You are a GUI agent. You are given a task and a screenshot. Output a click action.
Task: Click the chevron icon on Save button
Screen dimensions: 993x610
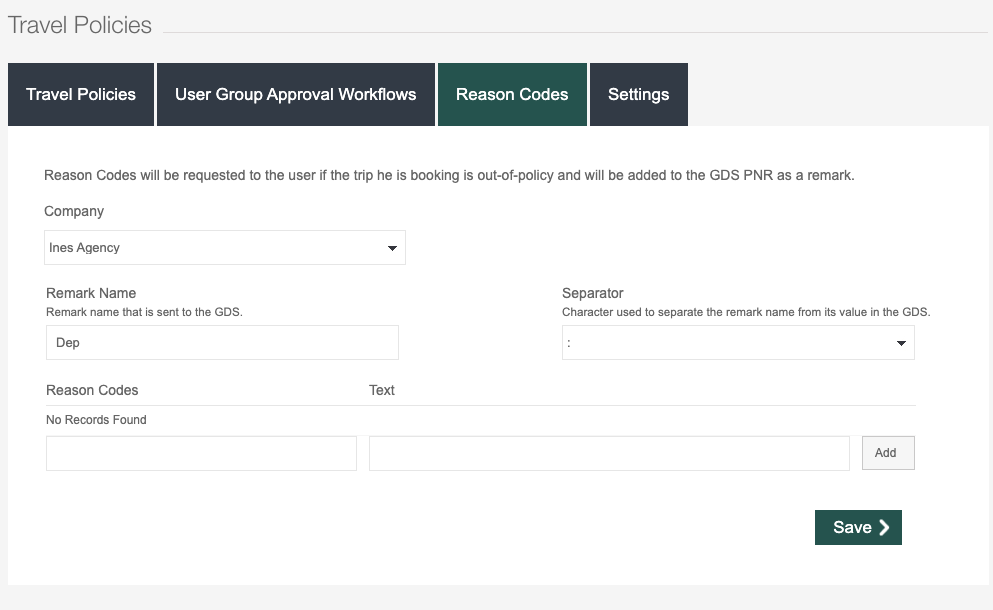(884, 528)
